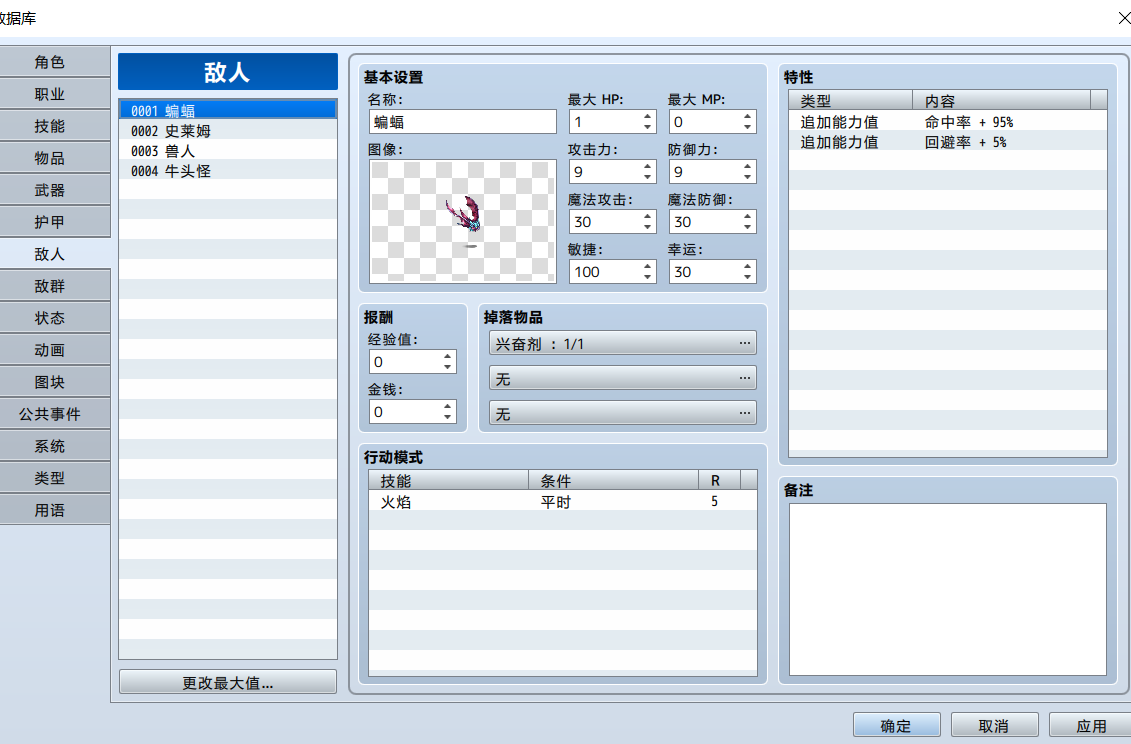Decrease 魔法防御 with down arrow
Viewport: 1131px width, 744px height.
[747, 227]
